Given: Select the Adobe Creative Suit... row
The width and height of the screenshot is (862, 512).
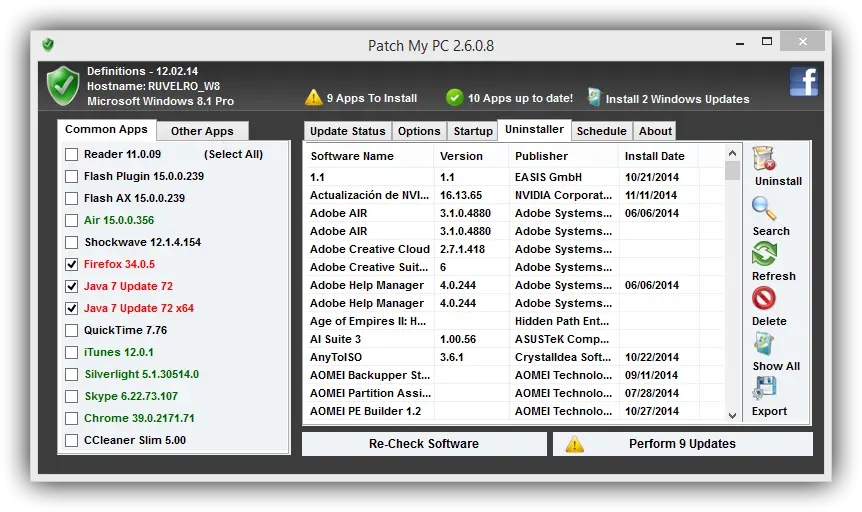Looking at the screenshot, I should 515,267.
